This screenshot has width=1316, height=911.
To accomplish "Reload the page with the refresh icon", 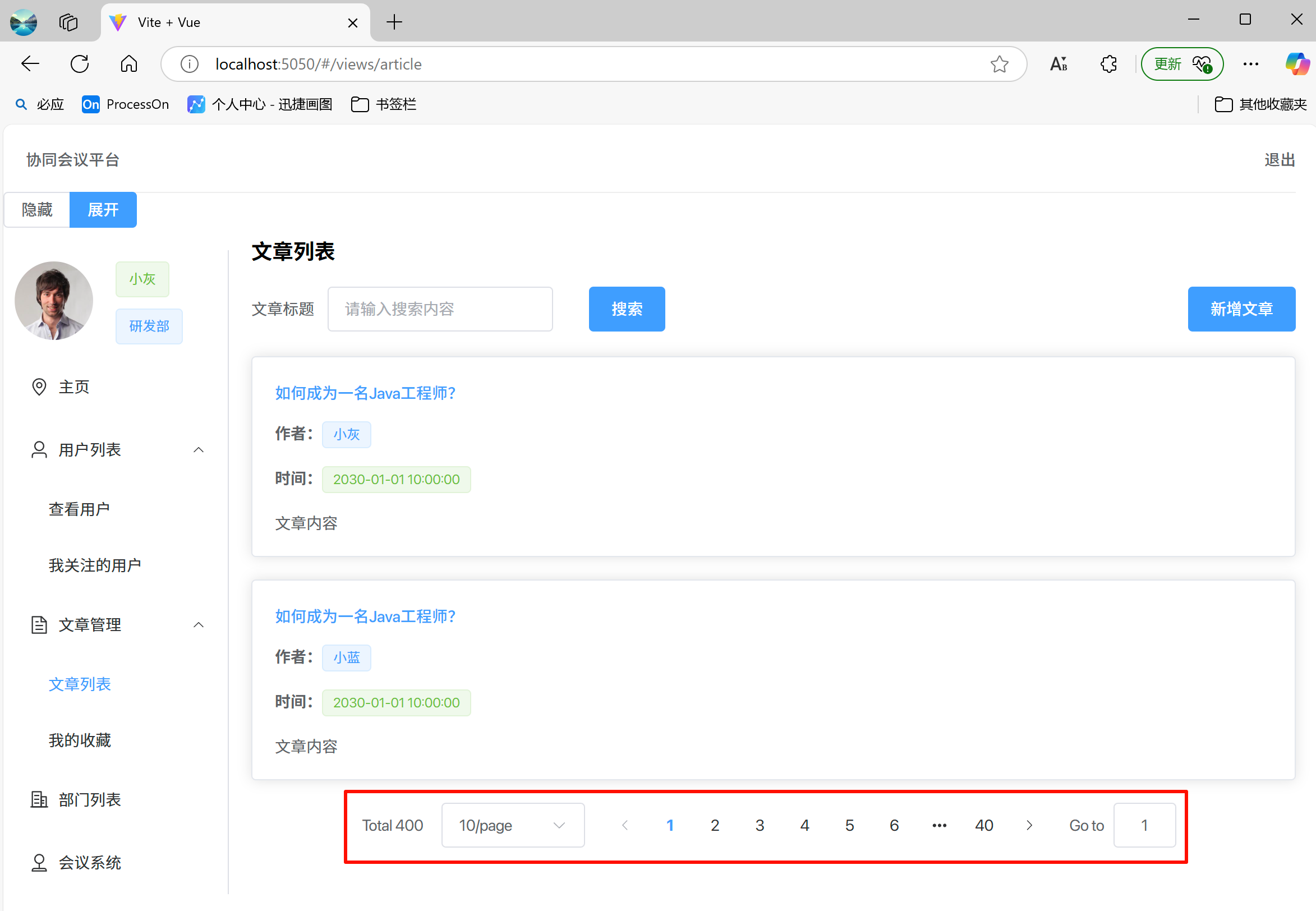I will [79, 64].
